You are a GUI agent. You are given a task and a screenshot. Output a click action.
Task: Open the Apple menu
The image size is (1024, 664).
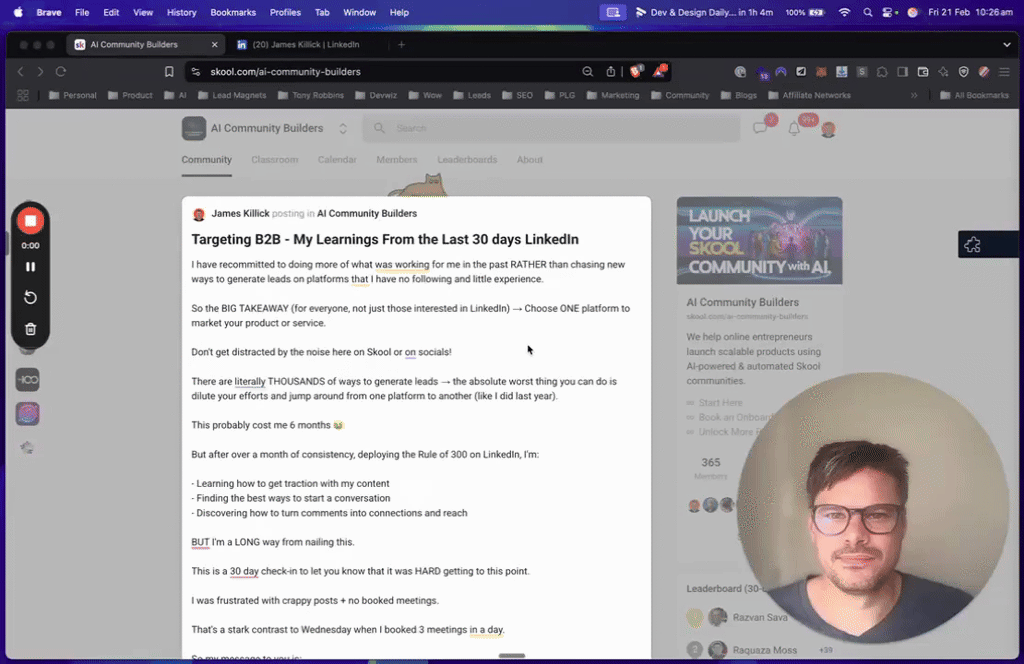tap(18, 12)
